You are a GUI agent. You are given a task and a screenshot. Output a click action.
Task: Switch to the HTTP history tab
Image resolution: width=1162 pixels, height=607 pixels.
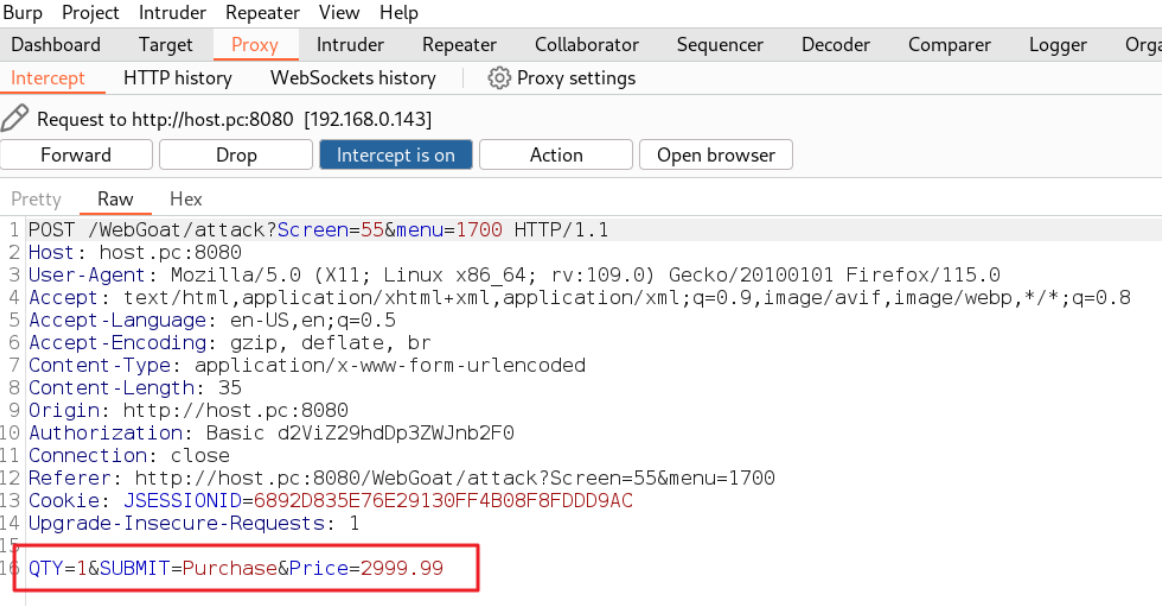(177, 78)
